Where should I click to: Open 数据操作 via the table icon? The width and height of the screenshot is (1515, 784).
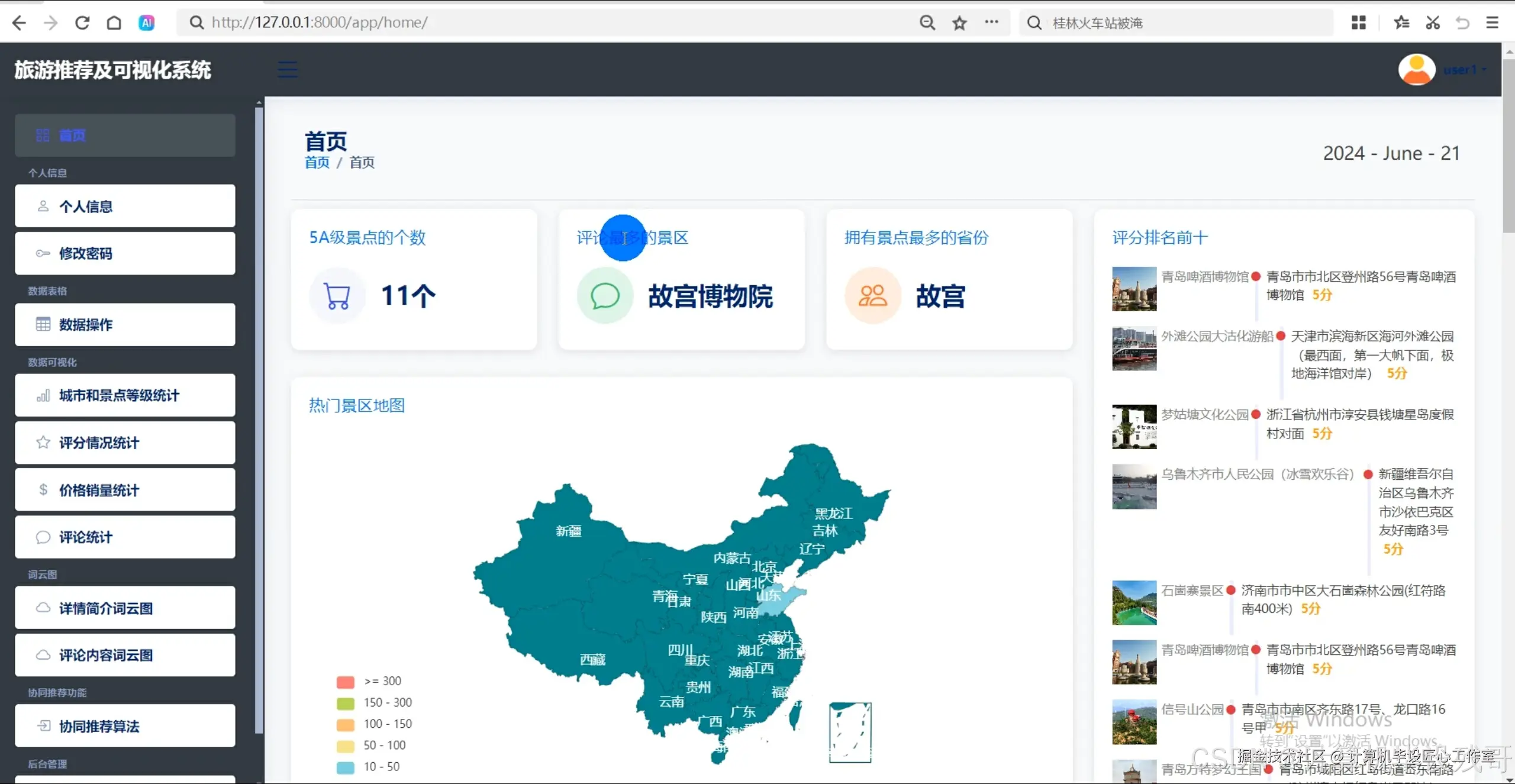[x=42, y=324]
